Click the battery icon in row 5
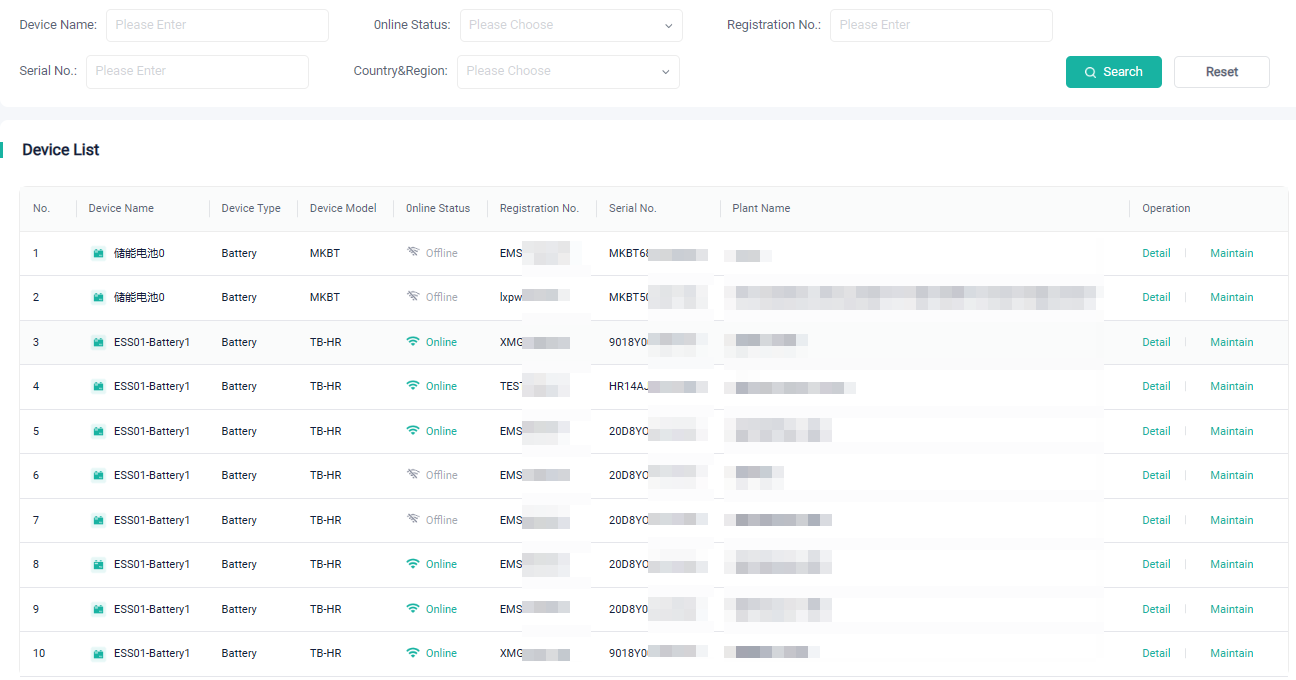The image size is (1296, 680). (x=98, y=432)
